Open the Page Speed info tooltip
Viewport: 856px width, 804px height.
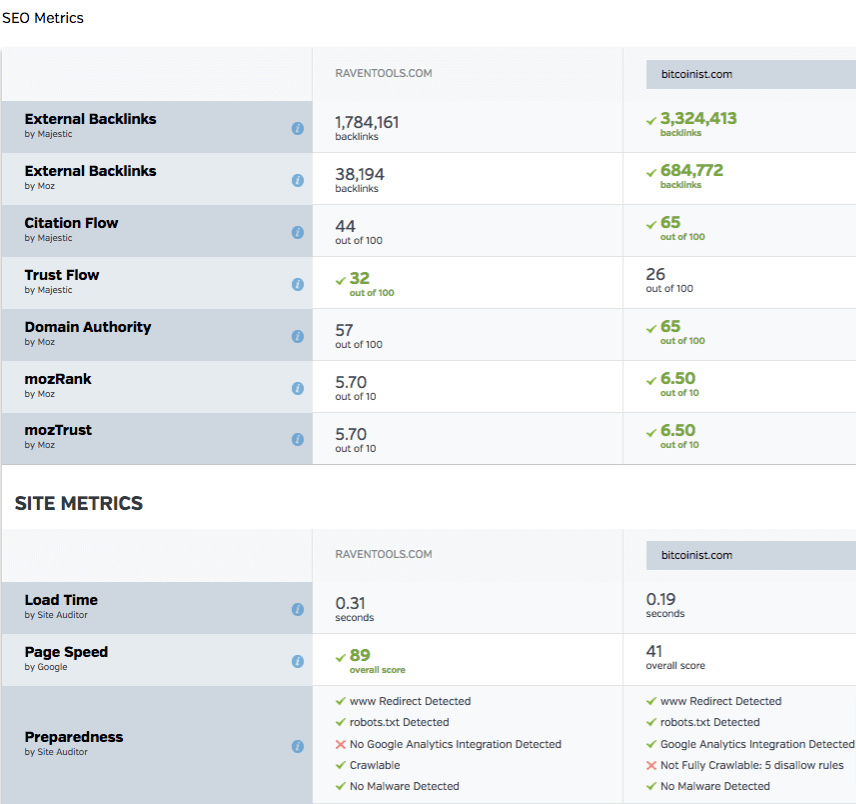297,660
